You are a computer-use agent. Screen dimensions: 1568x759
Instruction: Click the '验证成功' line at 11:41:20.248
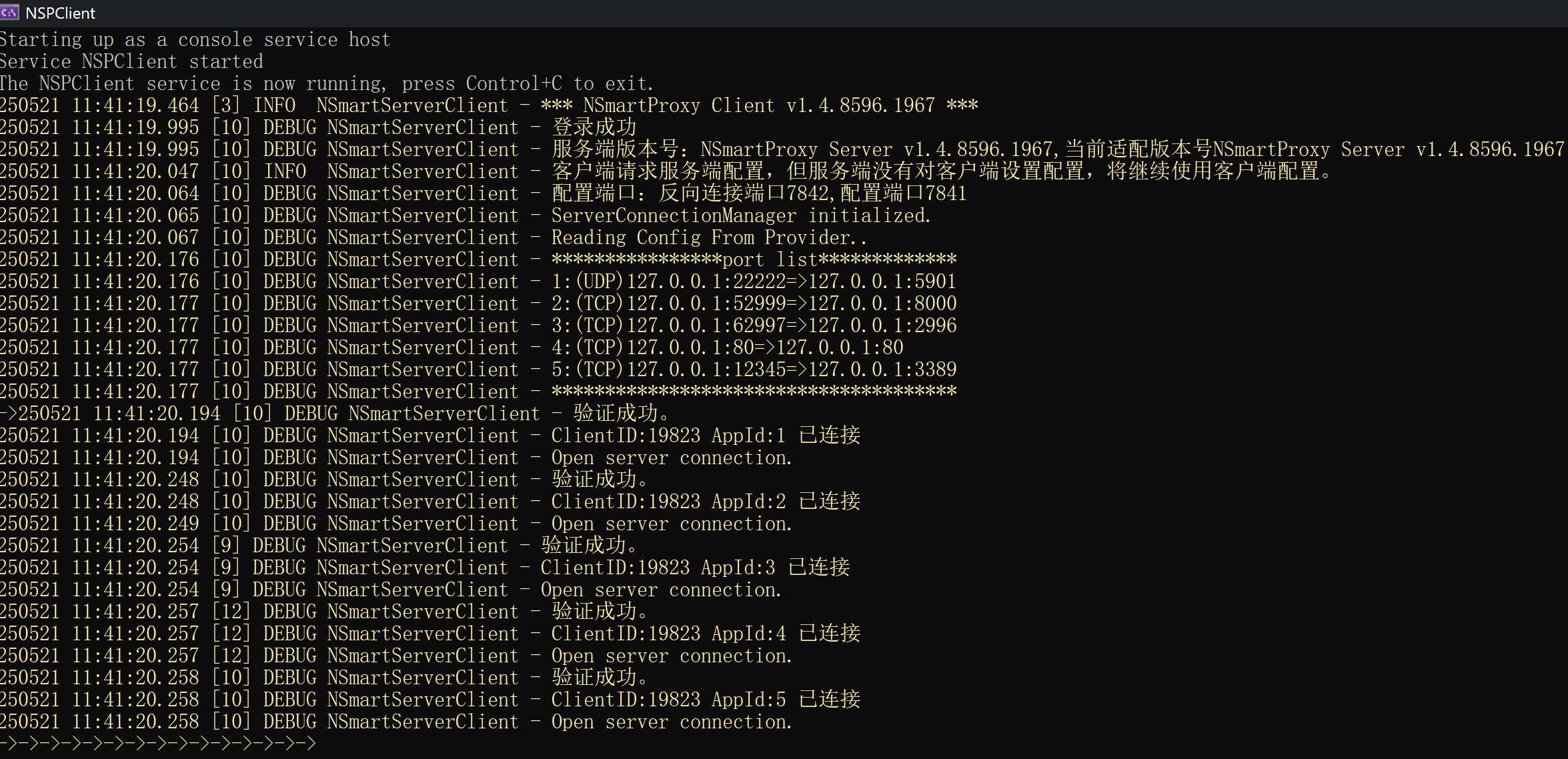(x=324, y=480)
